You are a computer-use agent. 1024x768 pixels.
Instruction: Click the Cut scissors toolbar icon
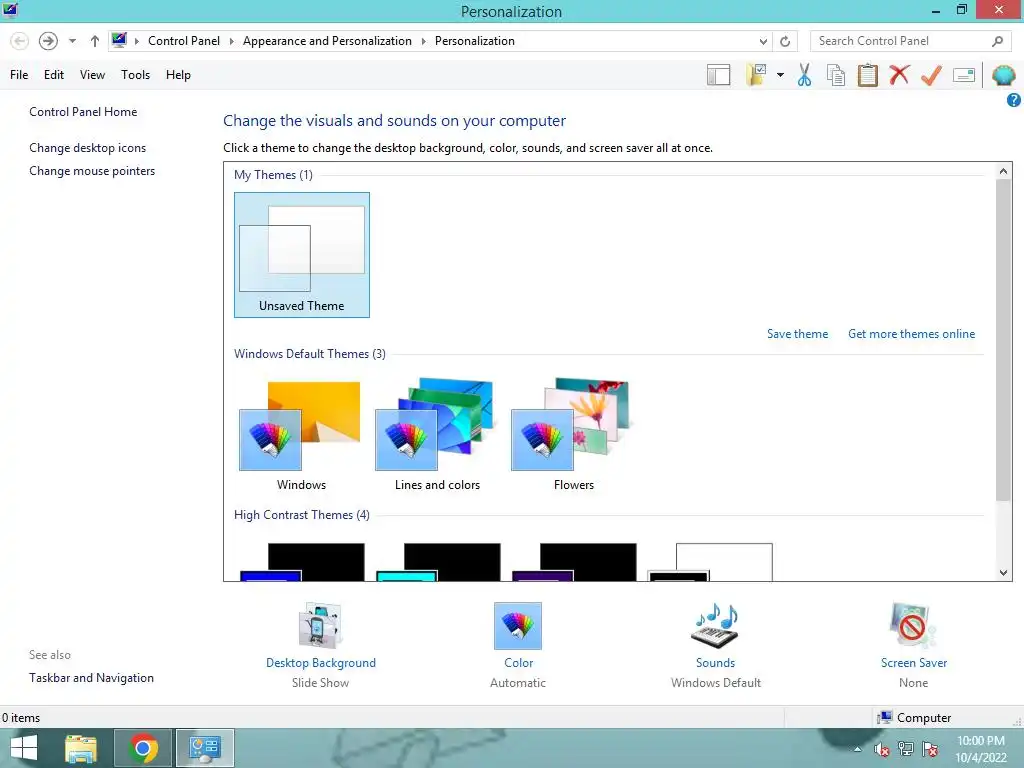(x=805, y=75)
